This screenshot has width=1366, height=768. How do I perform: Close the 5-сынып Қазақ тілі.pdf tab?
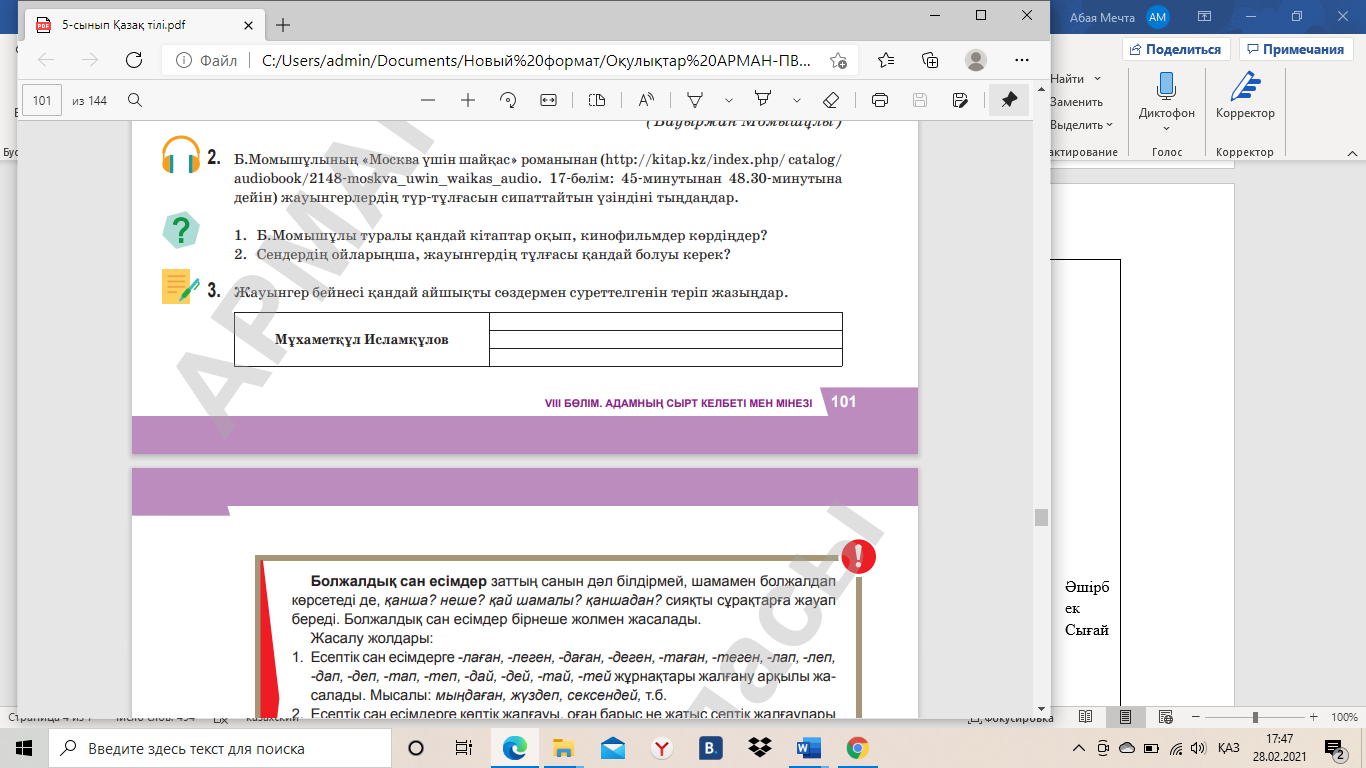coord(250,25)
